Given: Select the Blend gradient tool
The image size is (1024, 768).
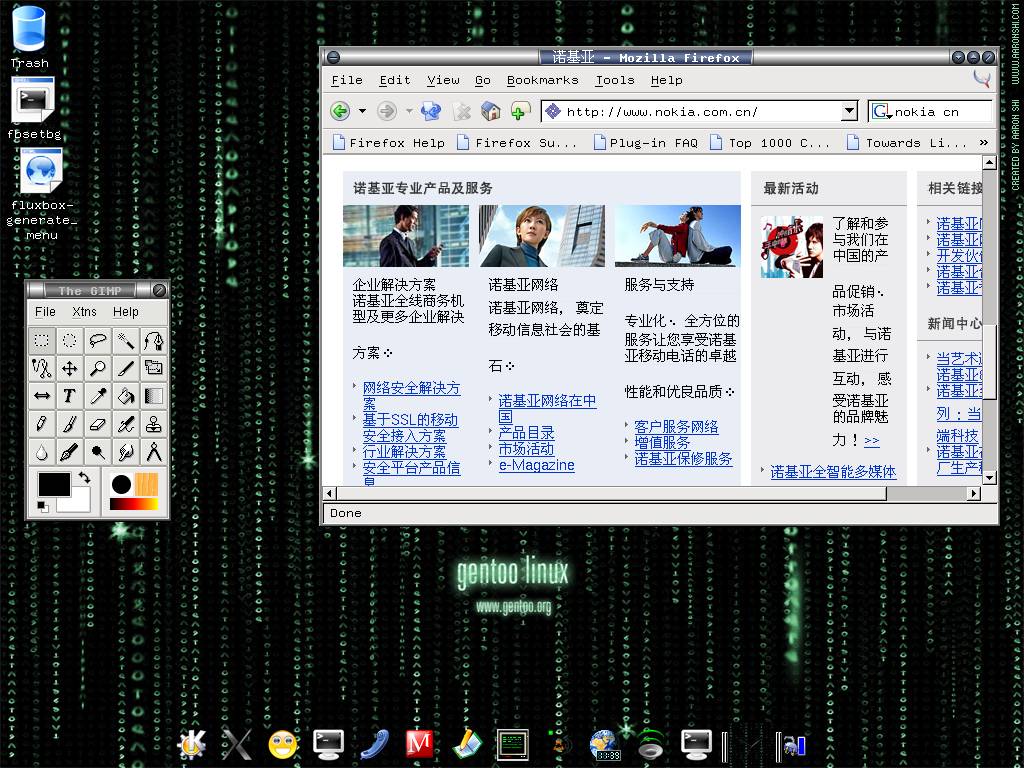Looking at the screenshot, I should (154, 396).
